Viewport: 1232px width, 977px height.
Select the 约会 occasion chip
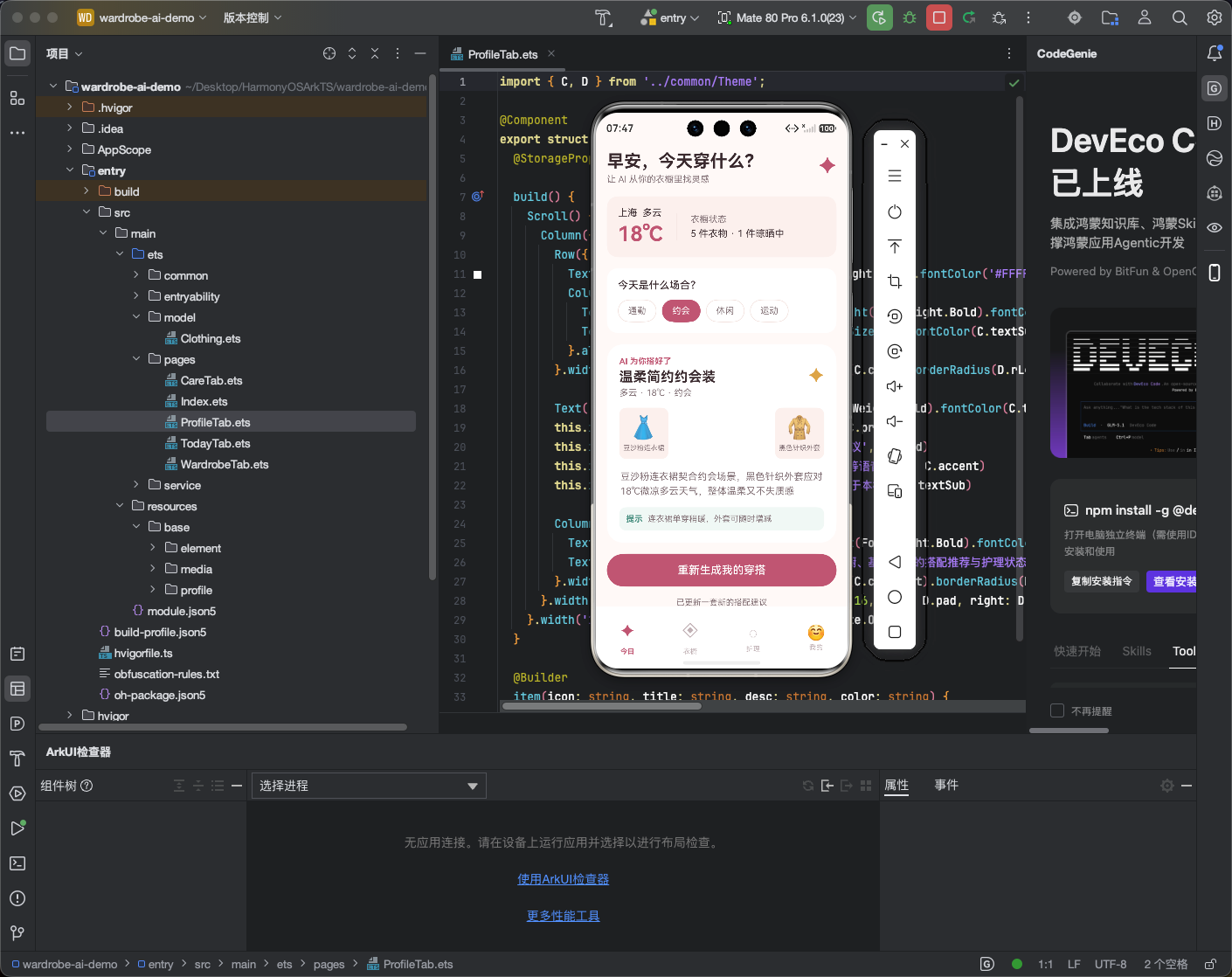point(682,310)
